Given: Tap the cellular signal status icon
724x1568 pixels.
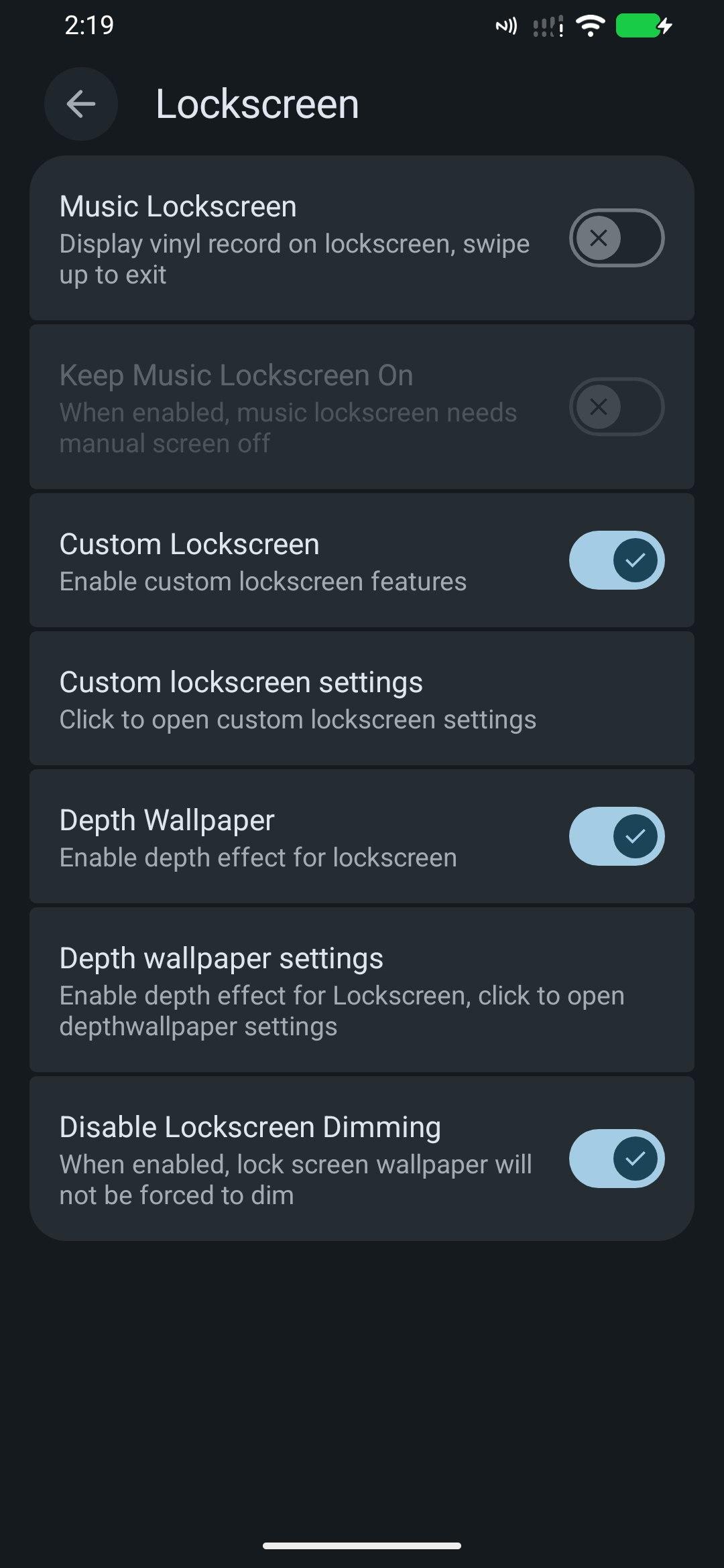Looking at the screenshot, I should click(x=548, y=27).
